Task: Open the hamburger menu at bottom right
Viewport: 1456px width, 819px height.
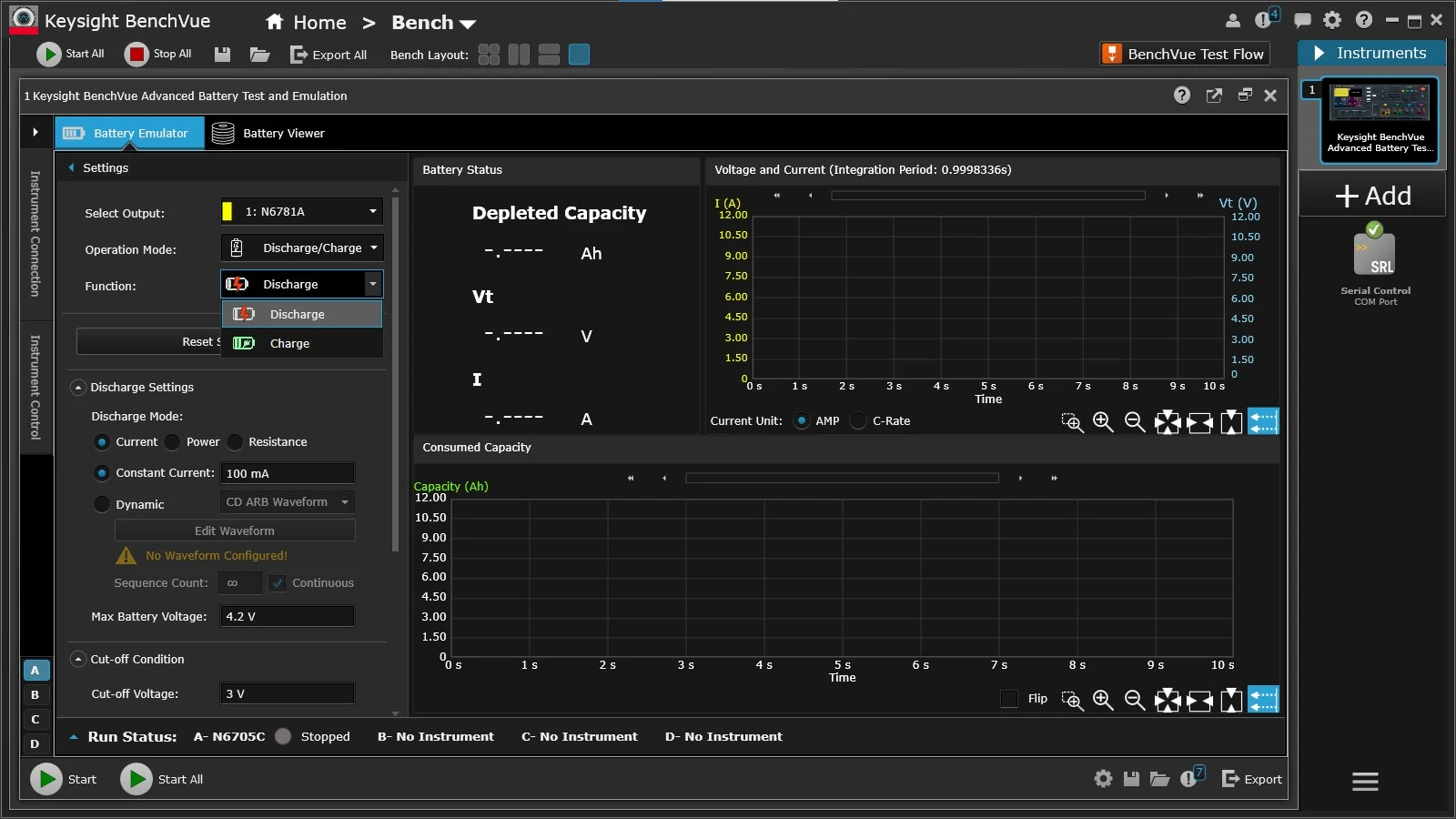Action: pos(1365,782)
